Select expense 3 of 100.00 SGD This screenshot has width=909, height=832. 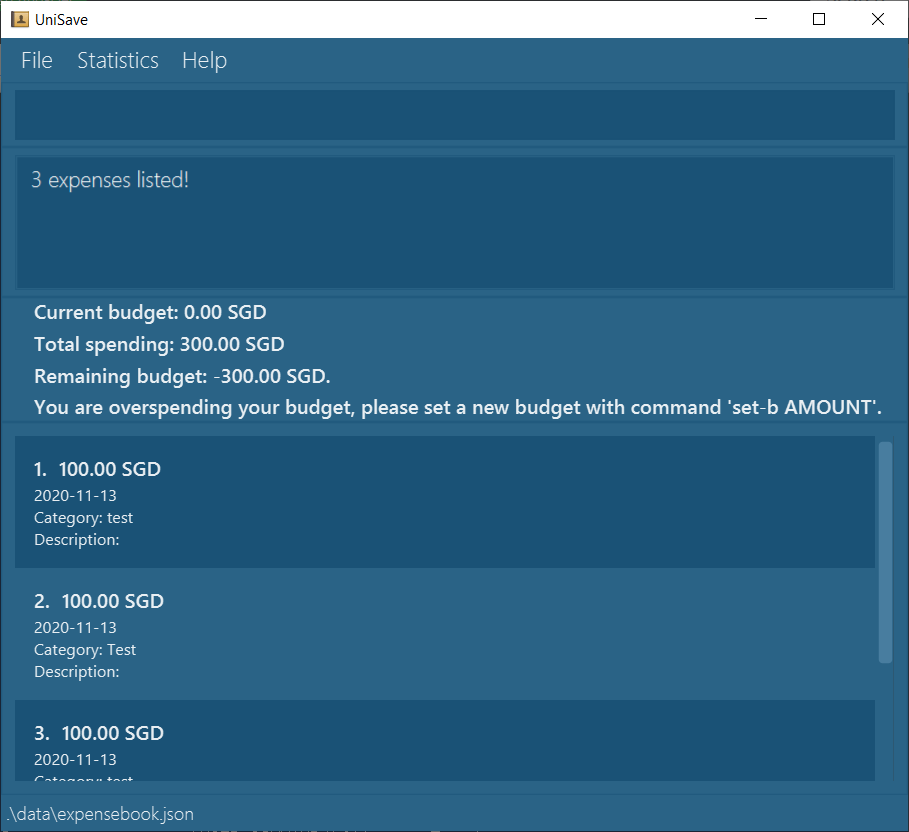coord(445,740)
